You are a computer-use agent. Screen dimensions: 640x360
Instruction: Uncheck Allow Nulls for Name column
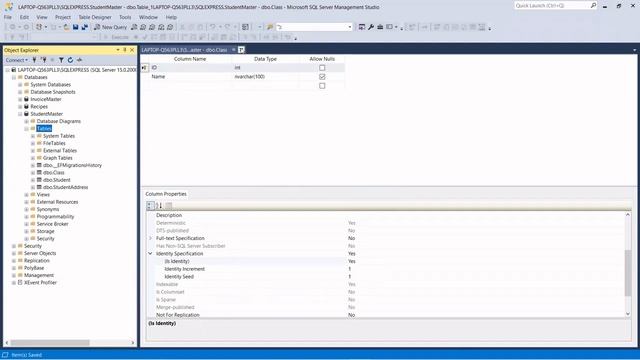tap(322, 77)
